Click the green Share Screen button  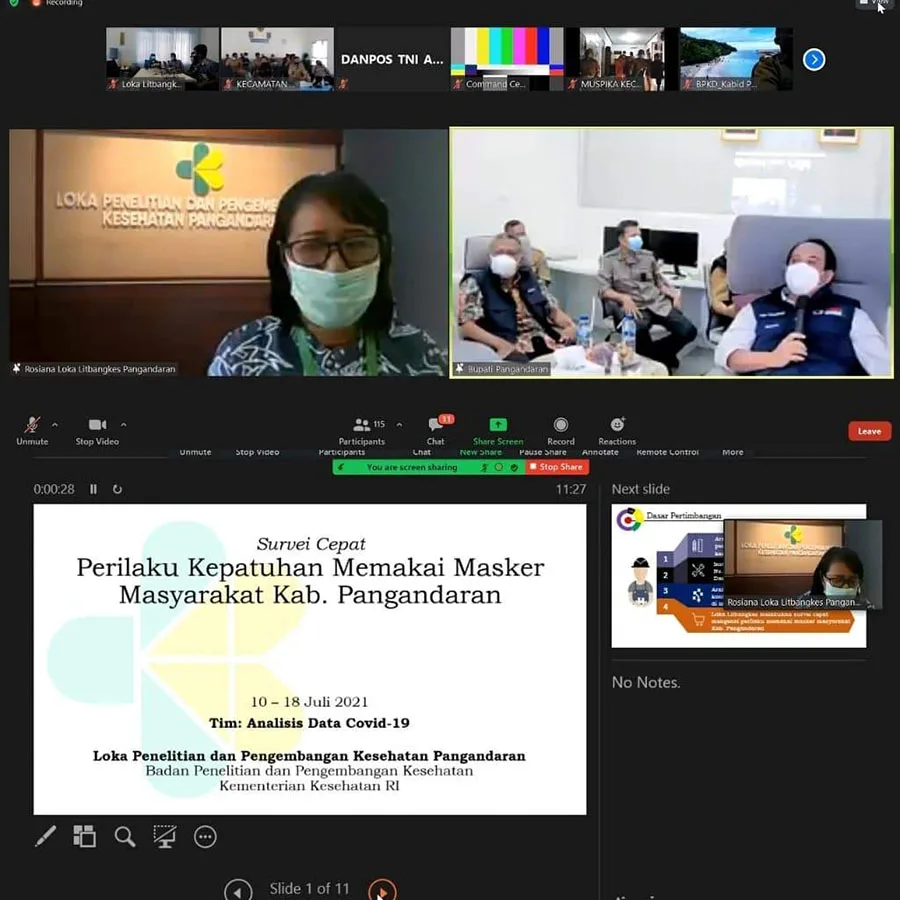(x=498, y=431)
